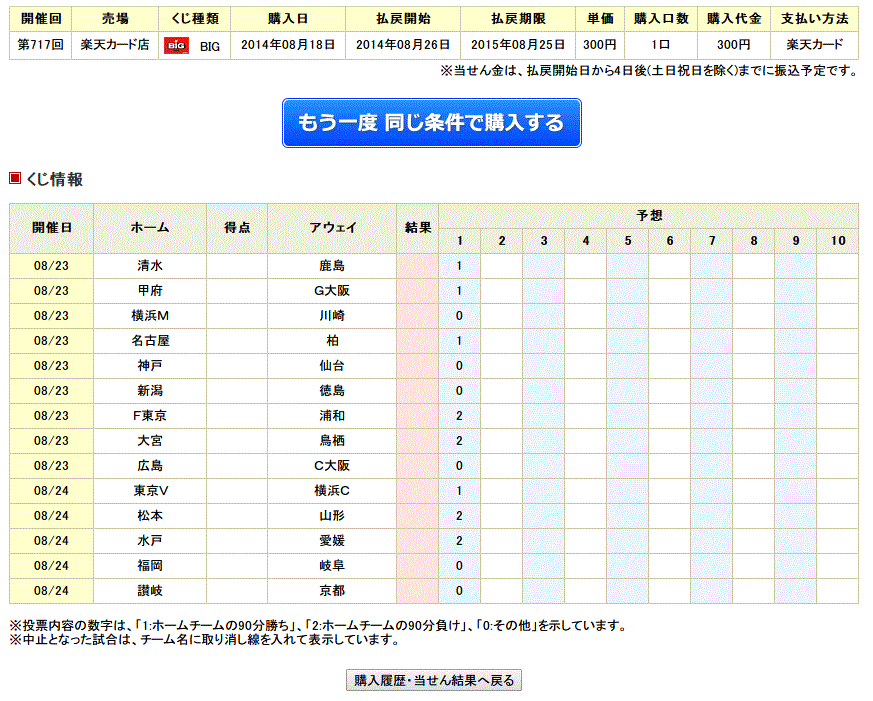Click the result value 2 in F東京 row

457,415
